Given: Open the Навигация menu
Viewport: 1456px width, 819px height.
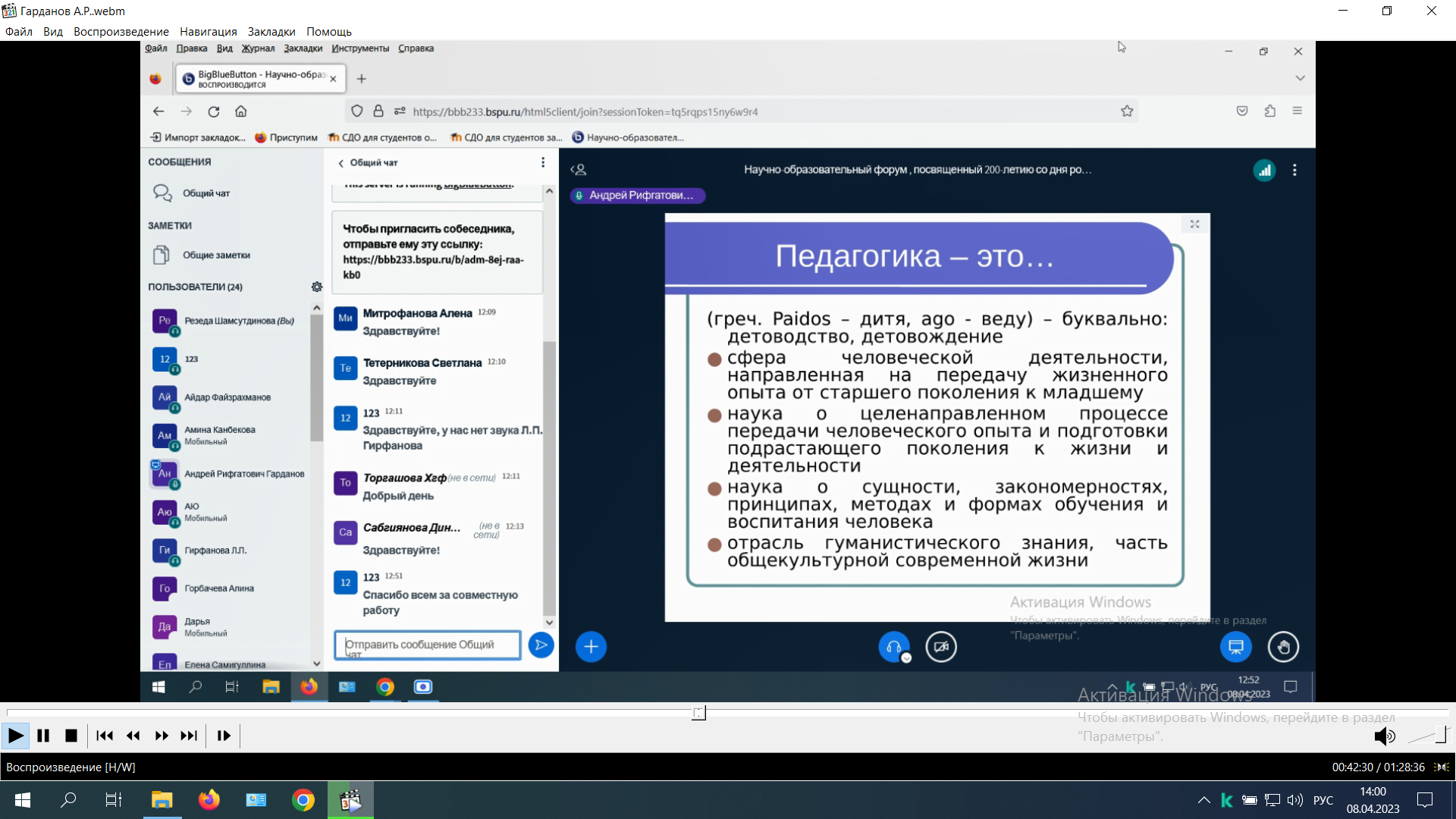Looking at the screenshot, I should click(208, 32).
